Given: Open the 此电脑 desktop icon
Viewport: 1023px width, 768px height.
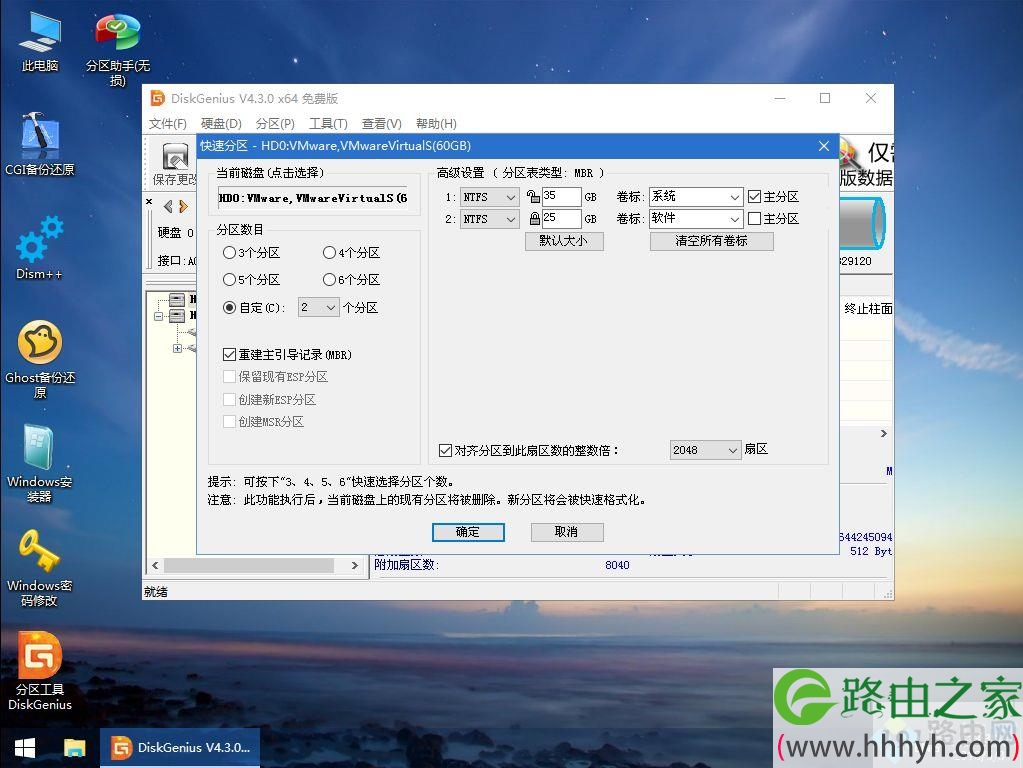Looking at the screenshot, I should pyautogui.click(x=40, y=41).
